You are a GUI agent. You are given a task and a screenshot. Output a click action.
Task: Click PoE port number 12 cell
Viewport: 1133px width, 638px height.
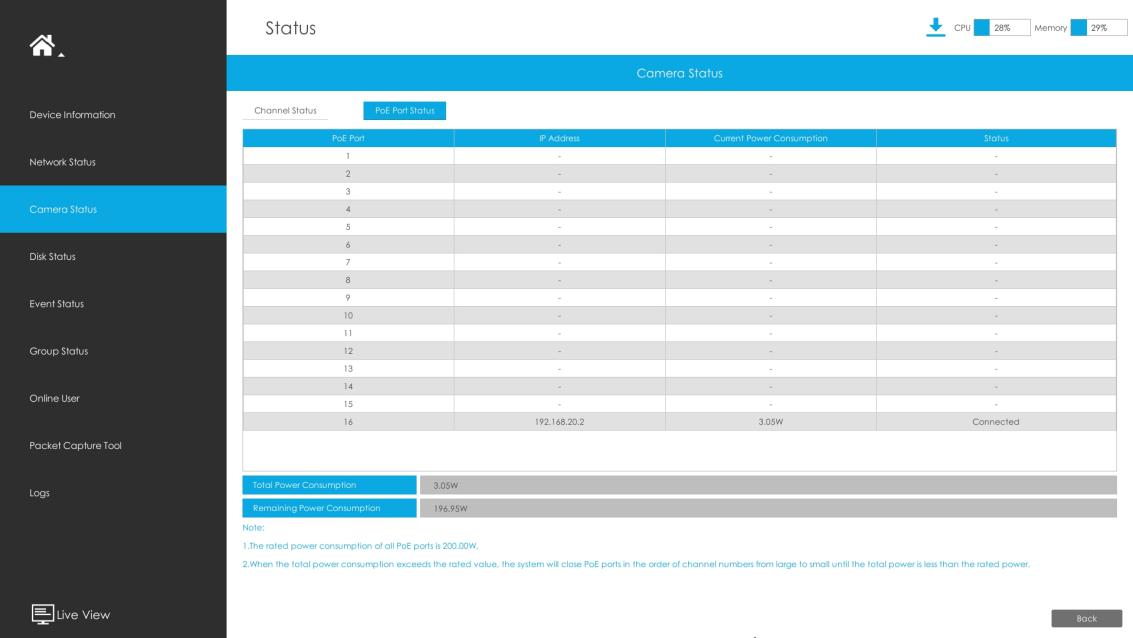(348, 351)
